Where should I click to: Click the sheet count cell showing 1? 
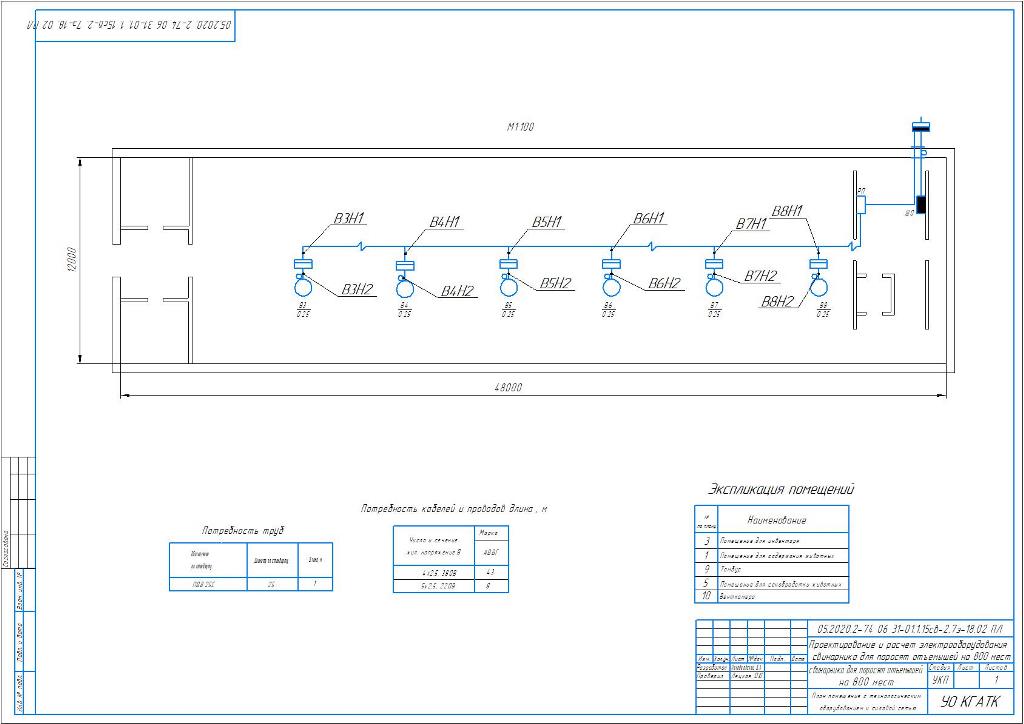(x=995, y=680)
